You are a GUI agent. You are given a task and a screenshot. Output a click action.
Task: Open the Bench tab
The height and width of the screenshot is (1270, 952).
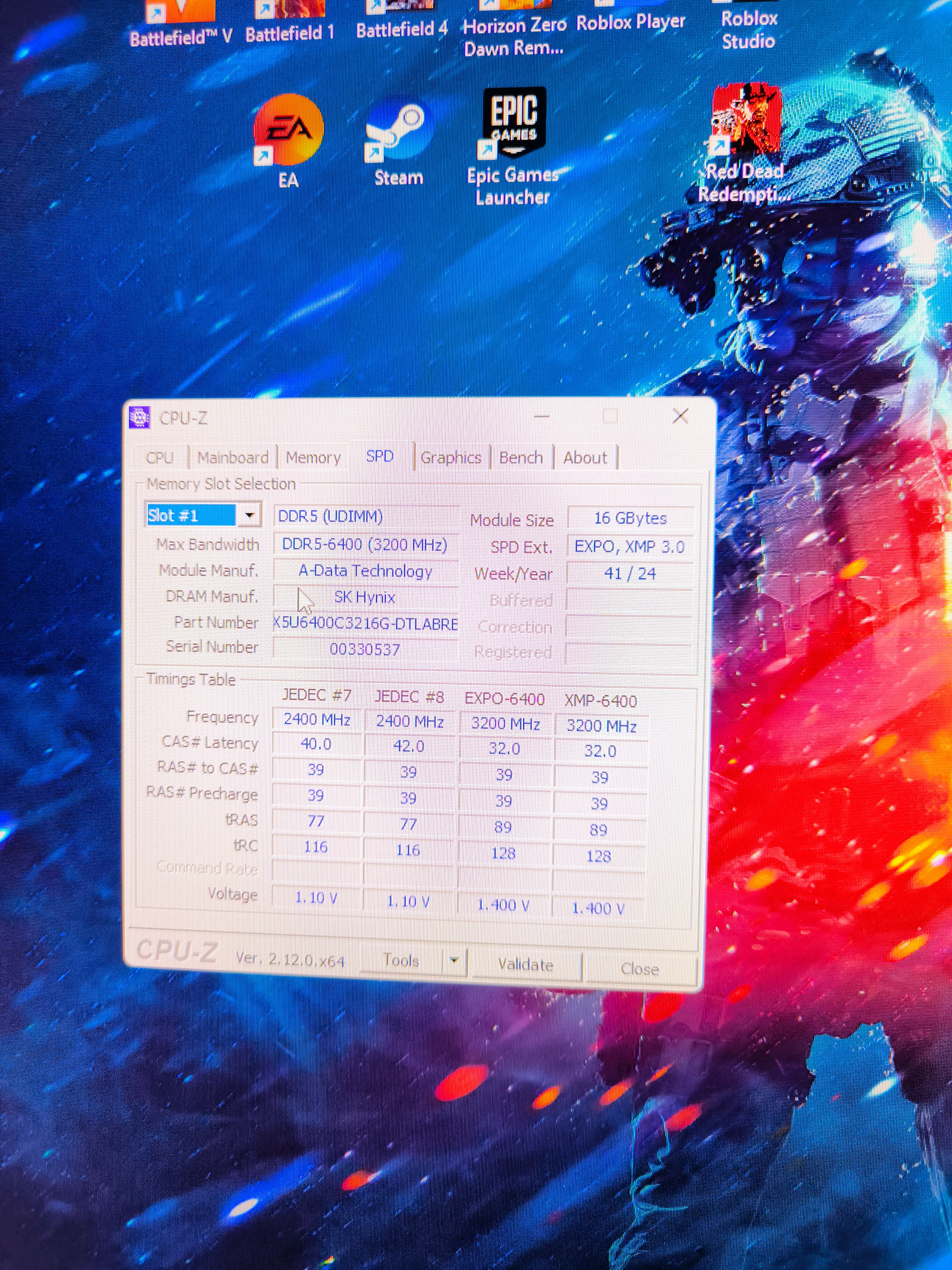tap(521, 458)
